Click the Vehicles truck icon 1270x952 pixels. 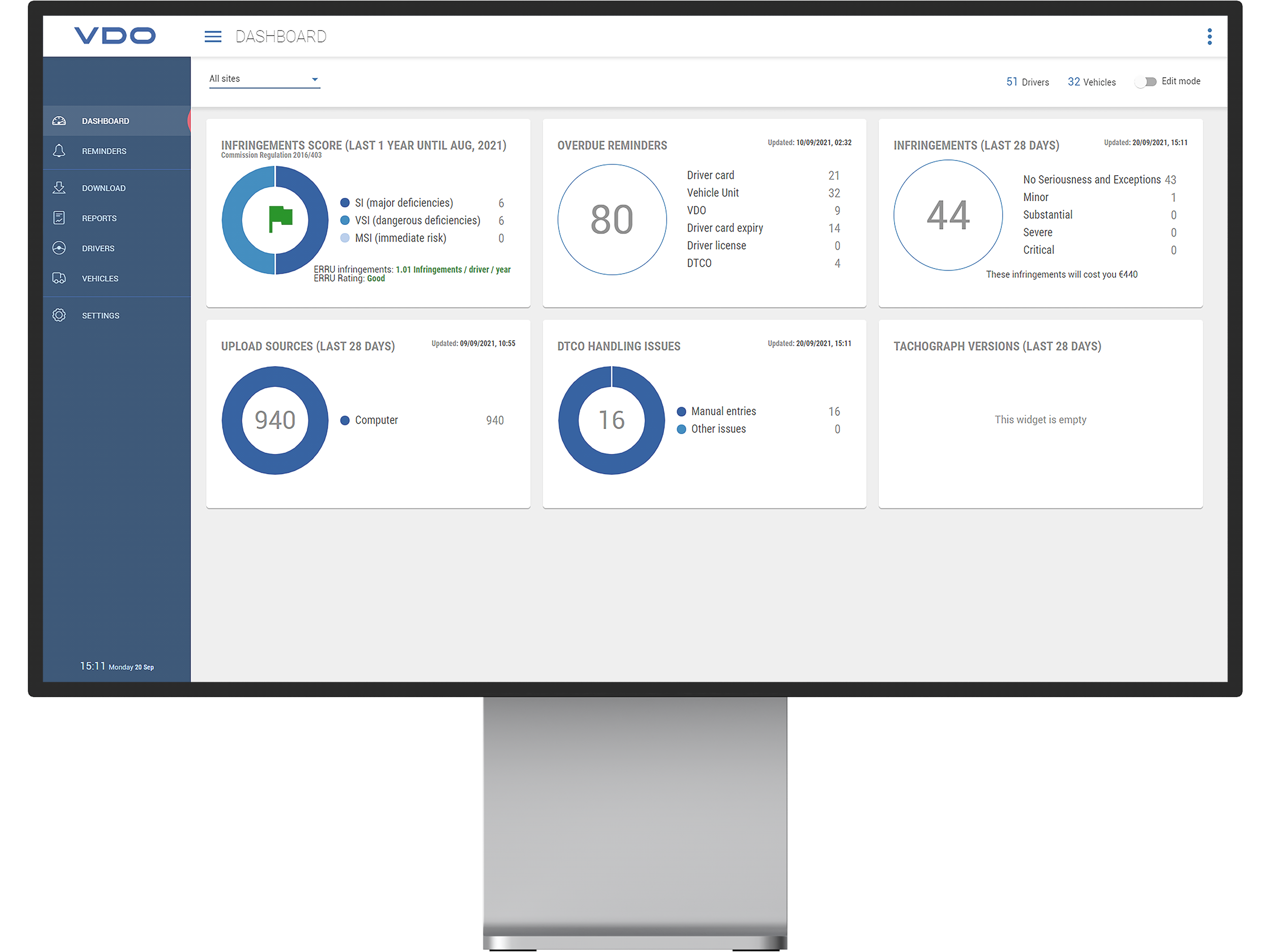tap(59, 278)
